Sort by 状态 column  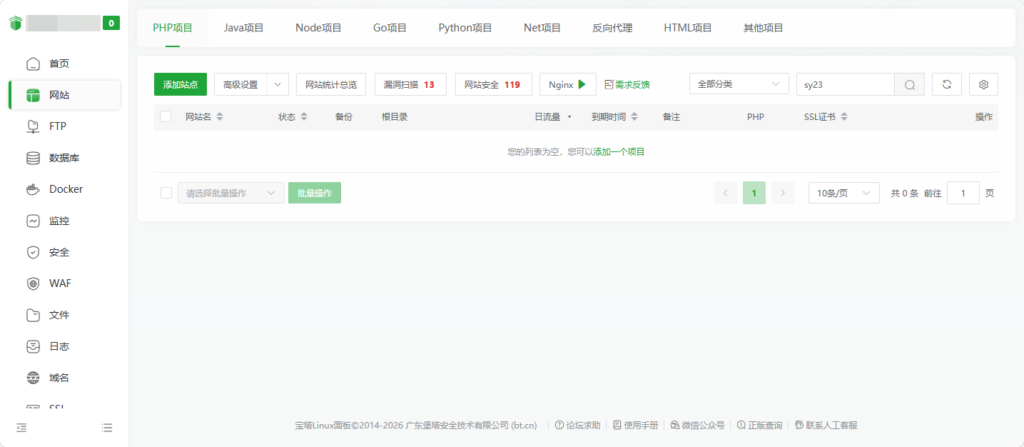[304, 117]
